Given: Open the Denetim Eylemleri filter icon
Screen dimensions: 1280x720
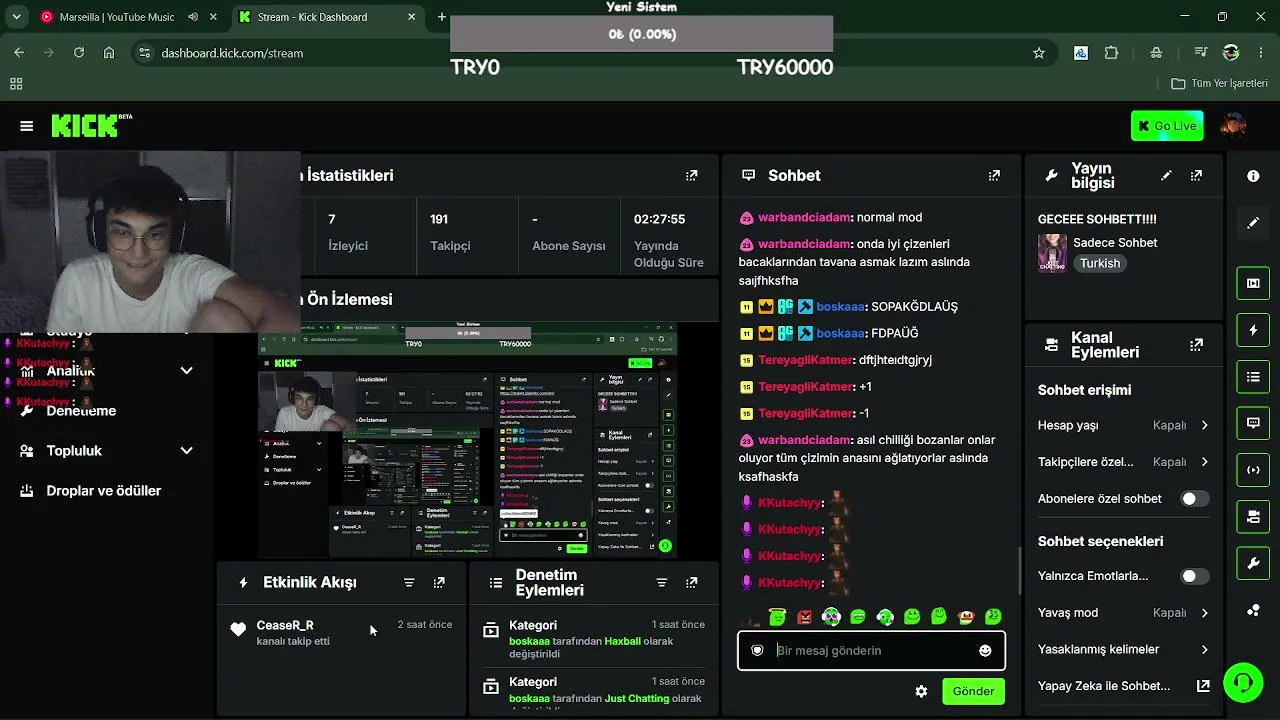Looking at the screenshot, I should [661, 582].
